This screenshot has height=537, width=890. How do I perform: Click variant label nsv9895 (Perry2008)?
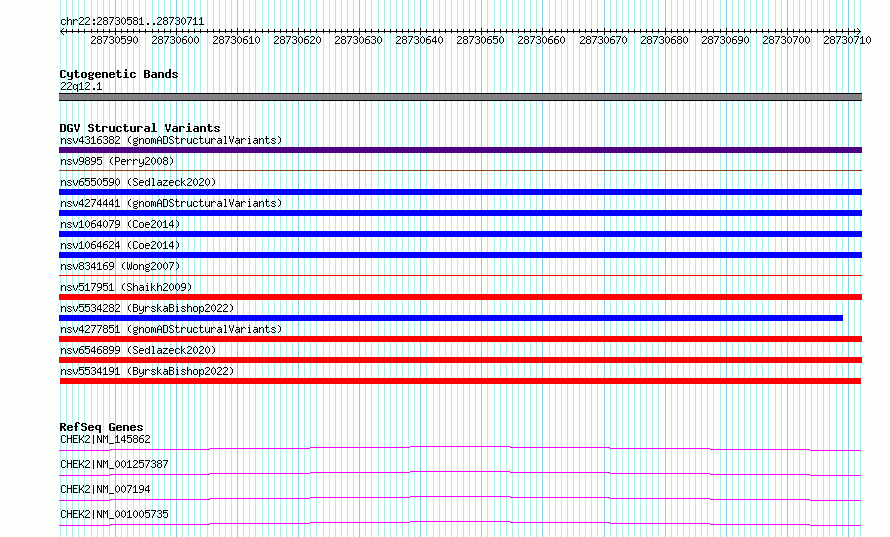tap(117, 161)
